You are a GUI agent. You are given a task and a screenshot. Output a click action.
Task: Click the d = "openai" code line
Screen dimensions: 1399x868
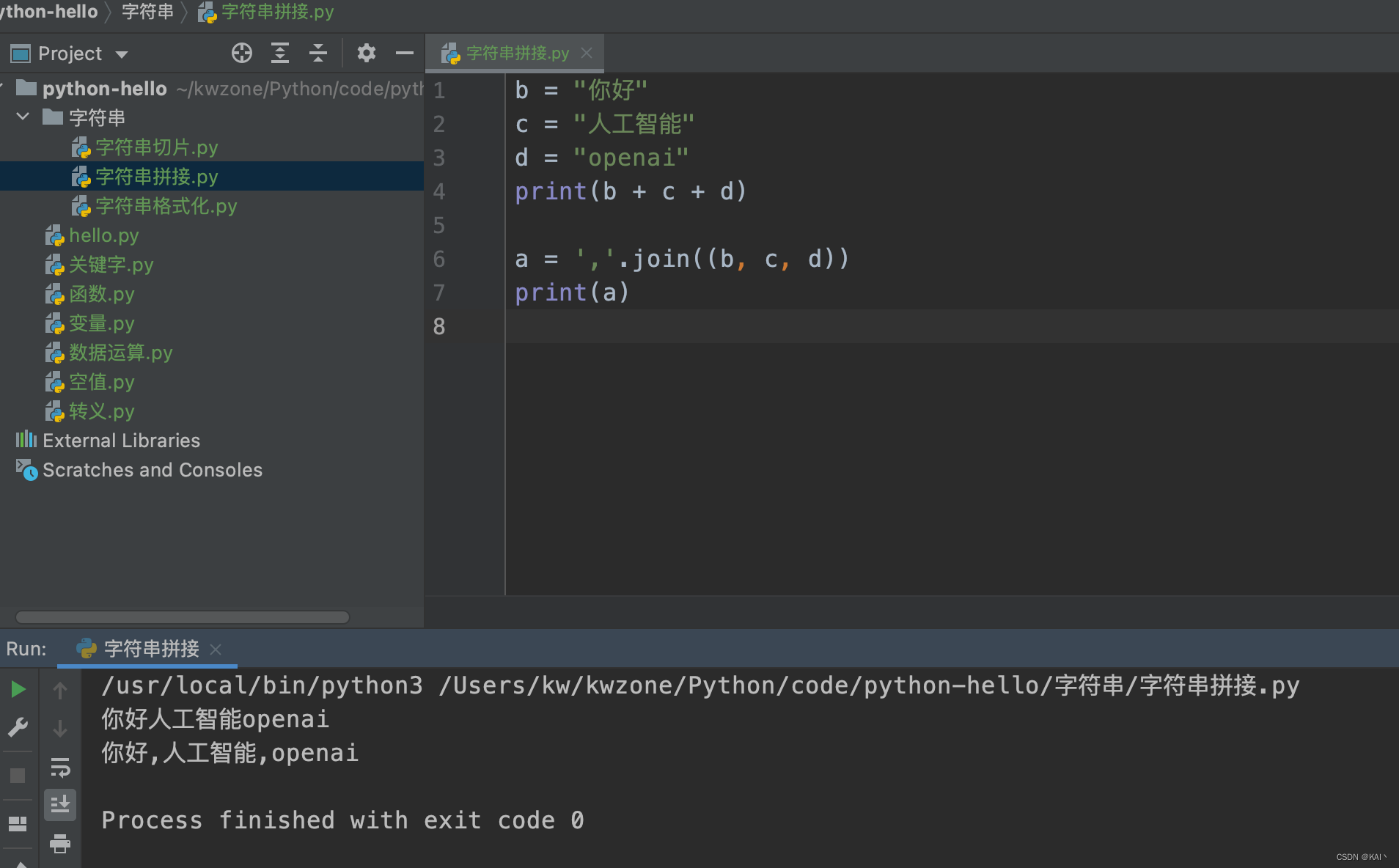click(x=602, y=158)
